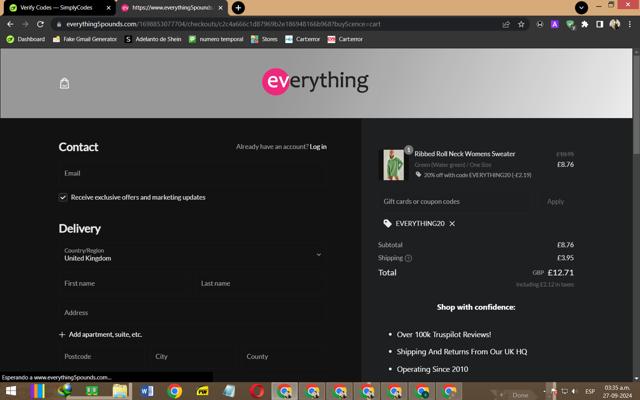This screenshot has width=640, height=400.
Task: Click the Email input field
Action: pyautogui.click(x=193, y=173)
